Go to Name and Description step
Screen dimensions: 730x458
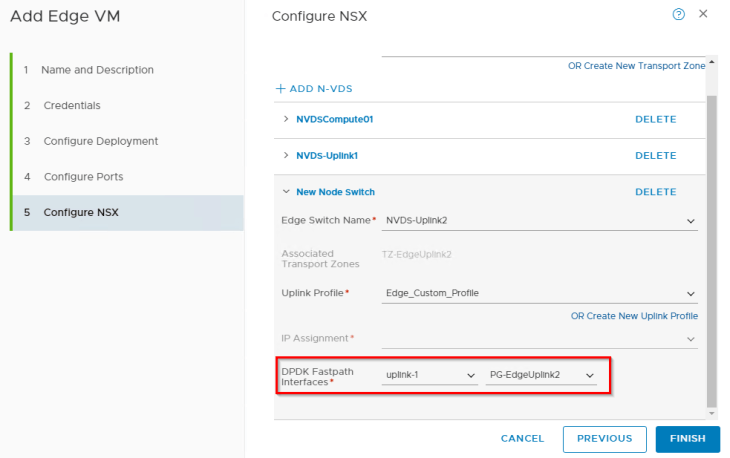pyautogui.click(x=97, y=70)
